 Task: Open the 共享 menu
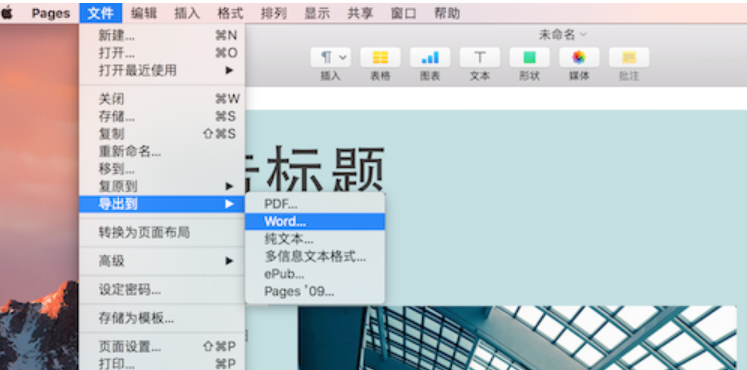tap(360, 13)
